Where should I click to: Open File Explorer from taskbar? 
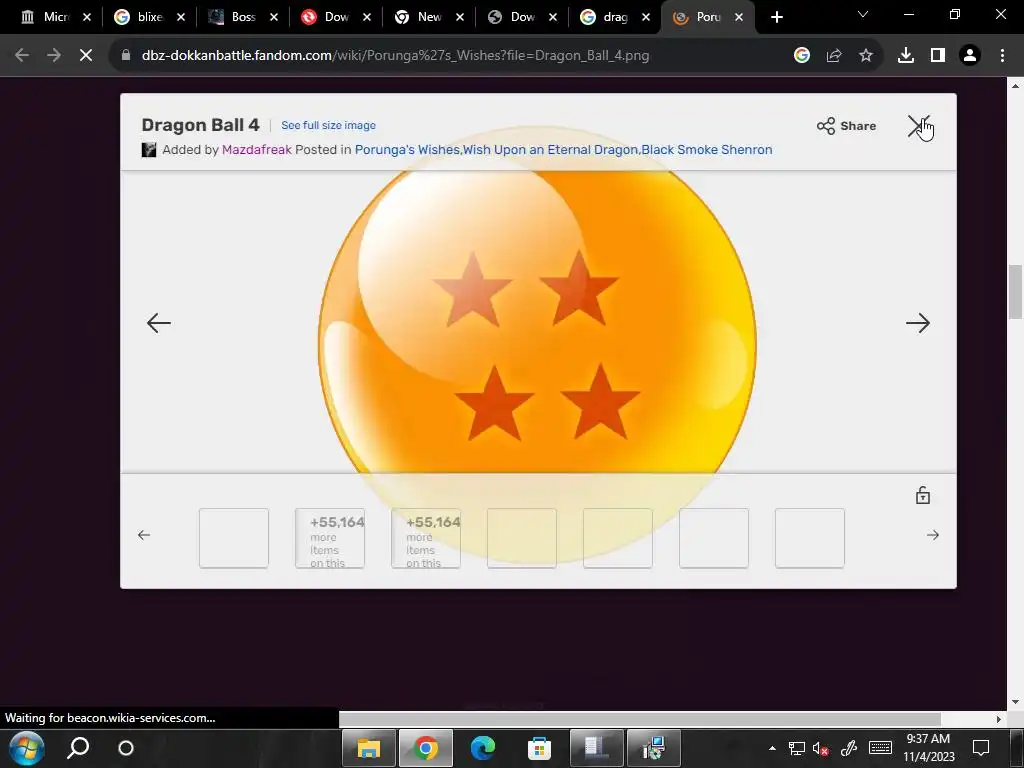point(368,748)
